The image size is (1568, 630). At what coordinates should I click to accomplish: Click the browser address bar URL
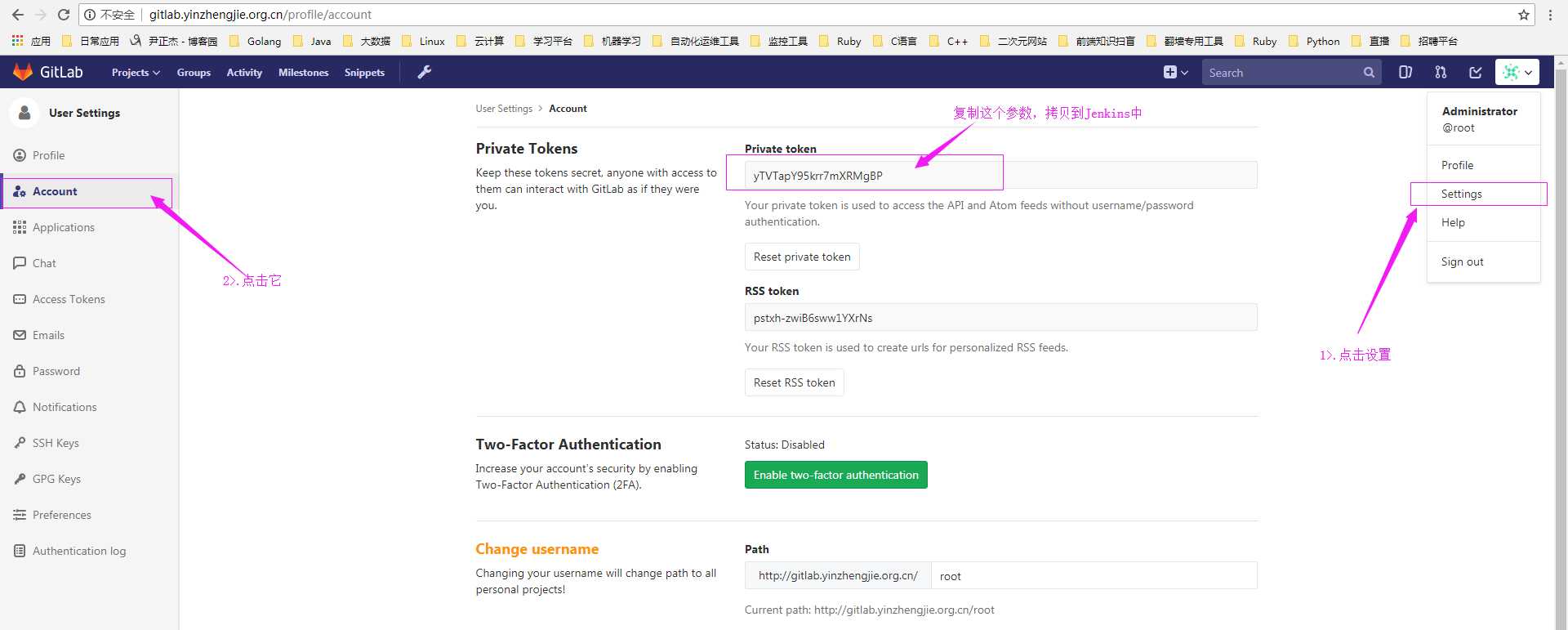point(261,15)
